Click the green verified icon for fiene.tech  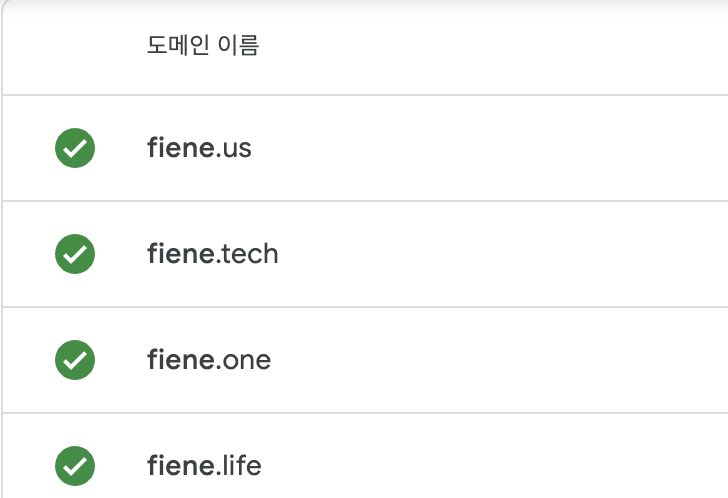click(x=75, y=254)
